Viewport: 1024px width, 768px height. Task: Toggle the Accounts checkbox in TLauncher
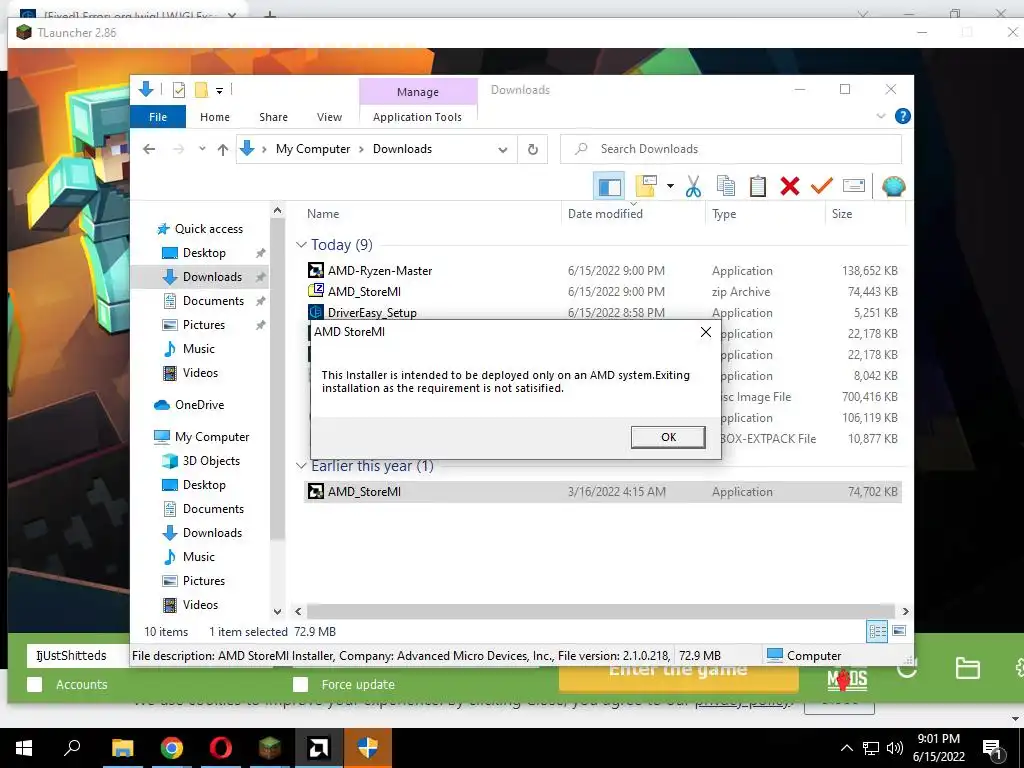click(x=35, y=684)
